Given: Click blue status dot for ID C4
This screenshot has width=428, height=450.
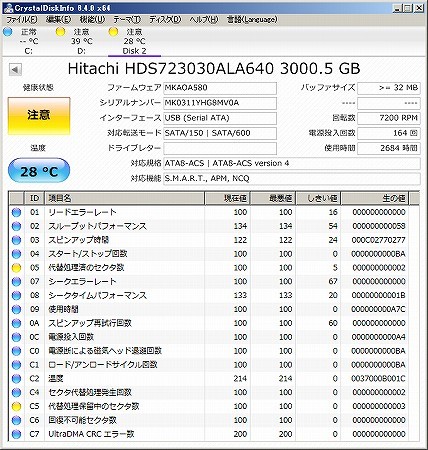Looking at the screenshot, I should pyautogui.click(x=16, y=393).
